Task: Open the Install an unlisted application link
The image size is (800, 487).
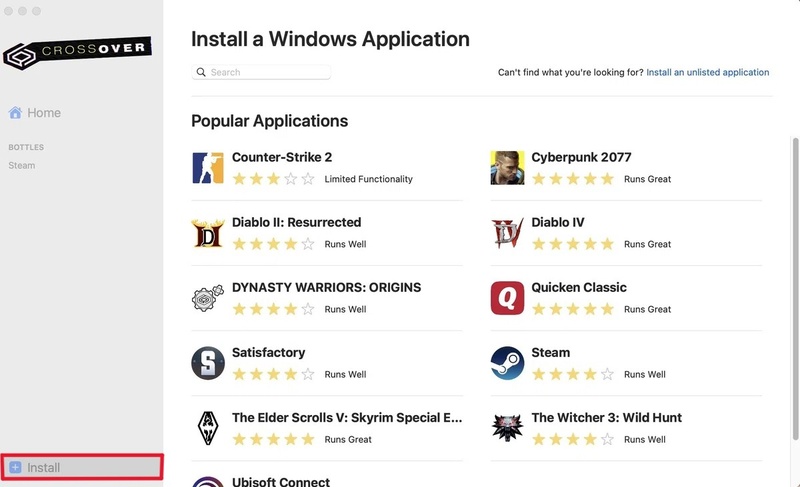Action: [708, 73]
